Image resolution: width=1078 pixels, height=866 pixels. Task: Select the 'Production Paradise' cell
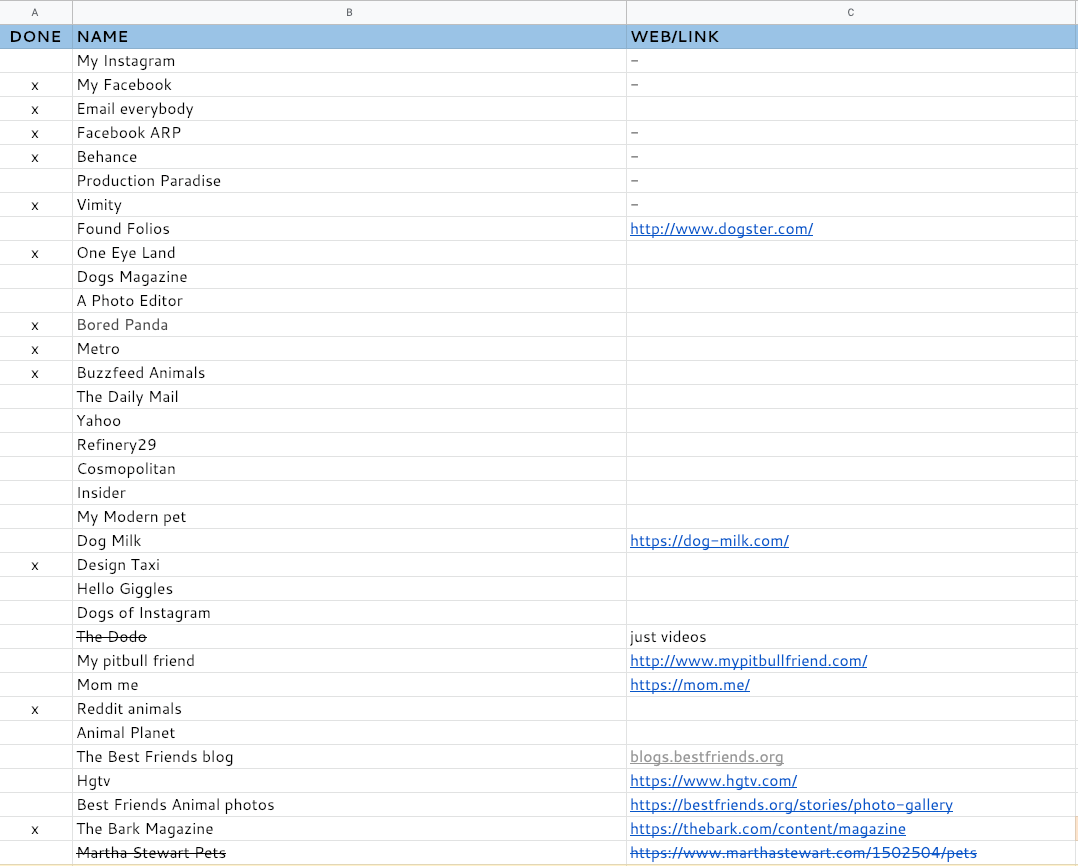click(x=349, y=181)
